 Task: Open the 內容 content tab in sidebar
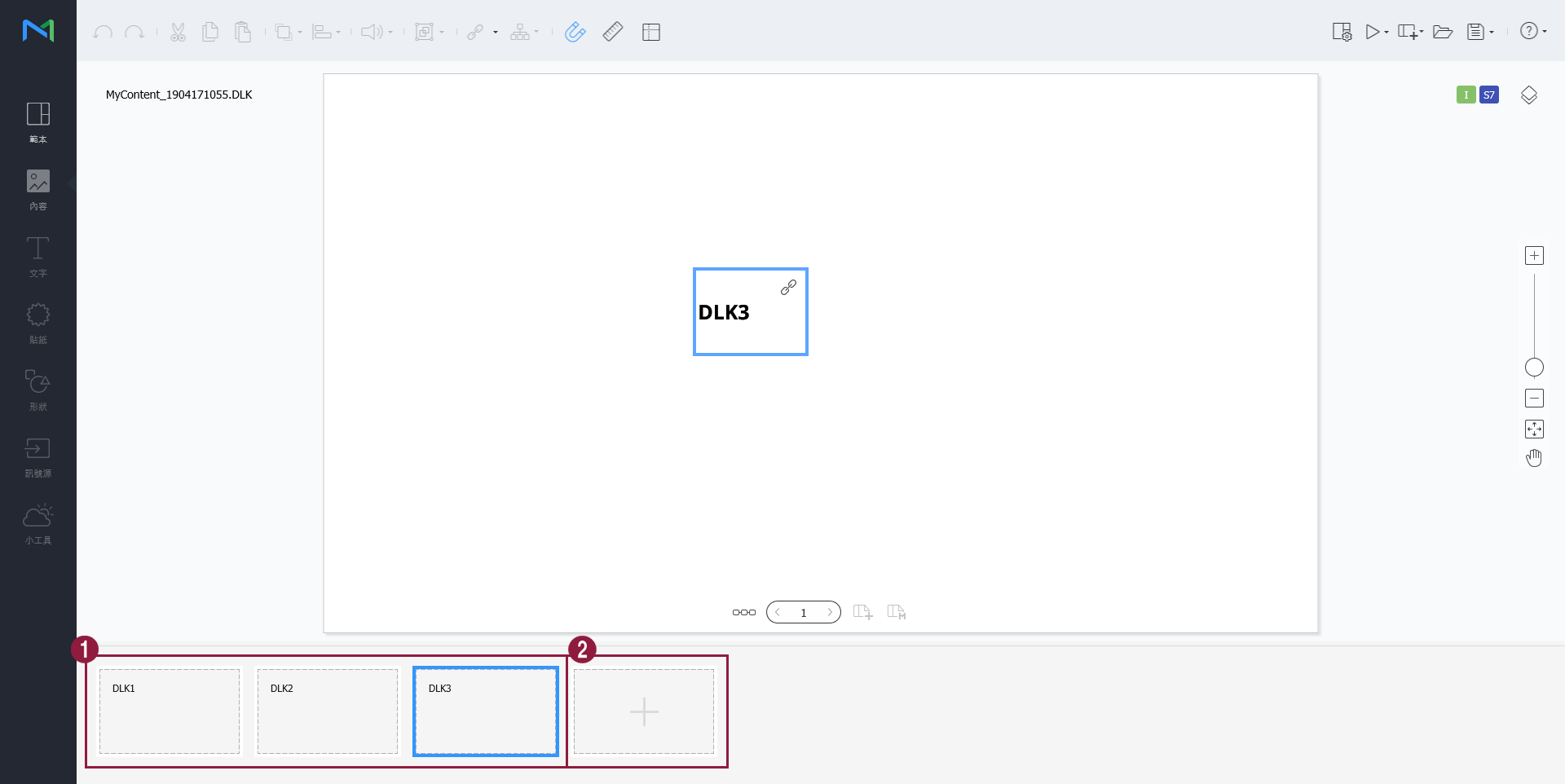point(38,189)
